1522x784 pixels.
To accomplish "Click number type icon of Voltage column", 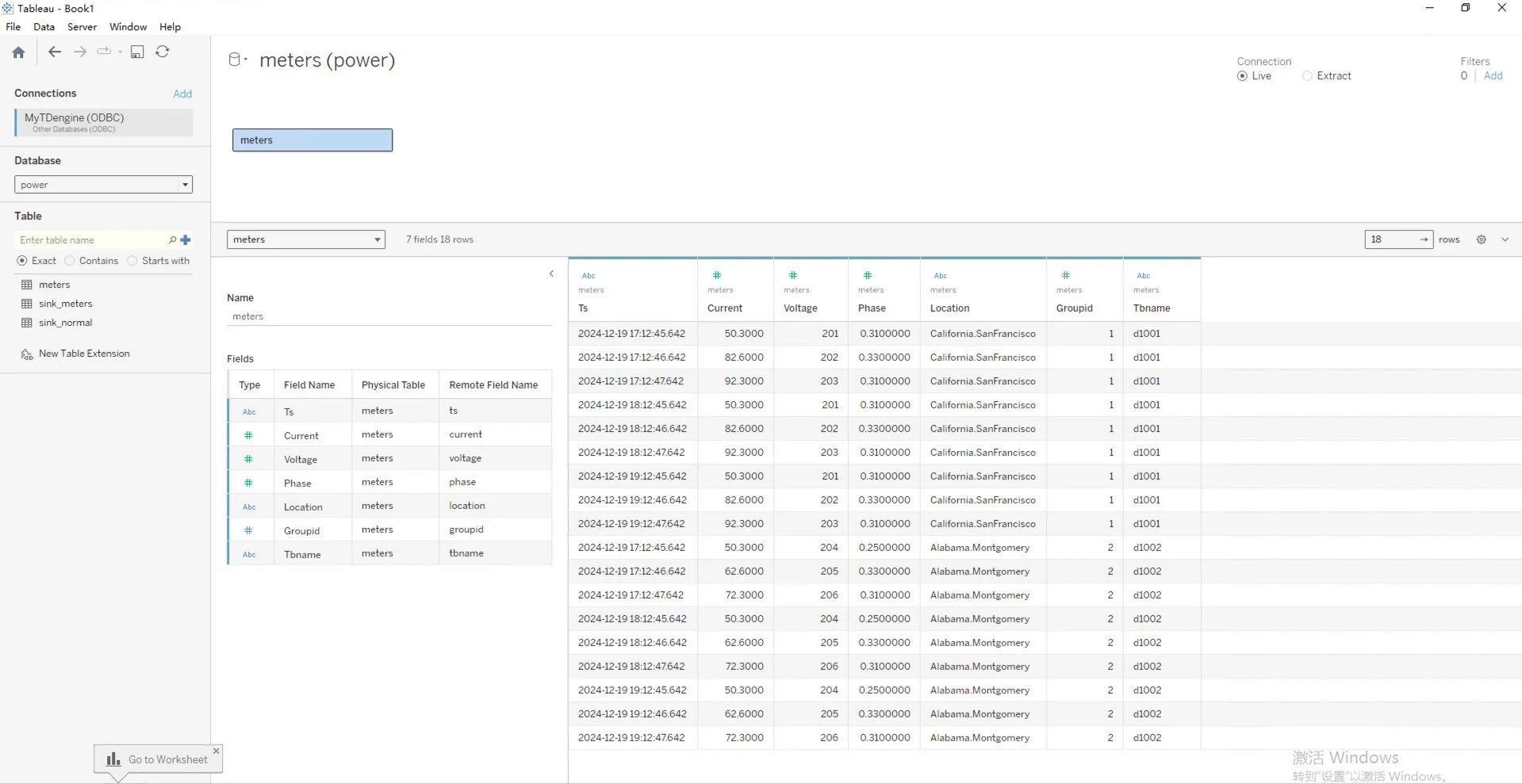I will (x=793, y=276).
